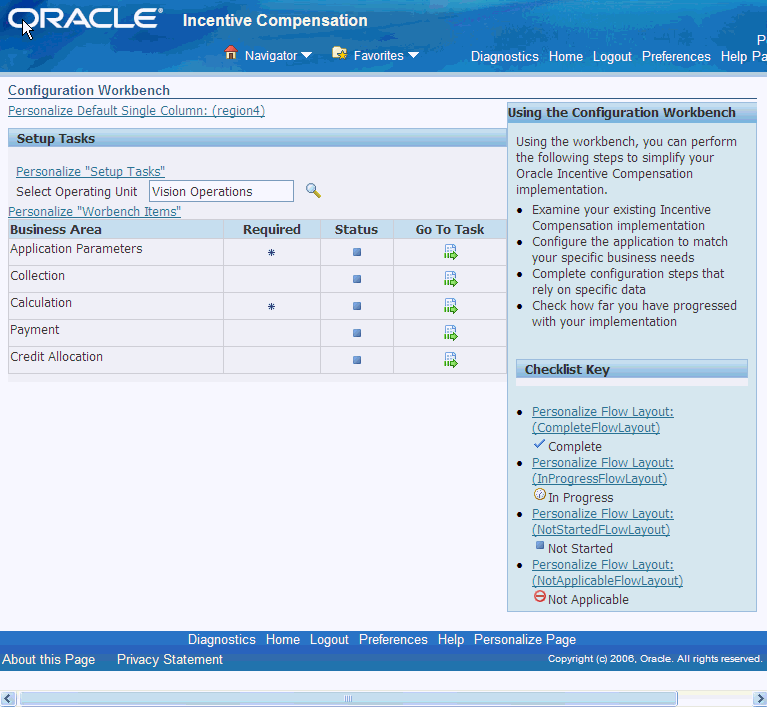Click the Complete checkmark icon in Checklist Key
Viewport: 767px width, 707px height.
539,444
